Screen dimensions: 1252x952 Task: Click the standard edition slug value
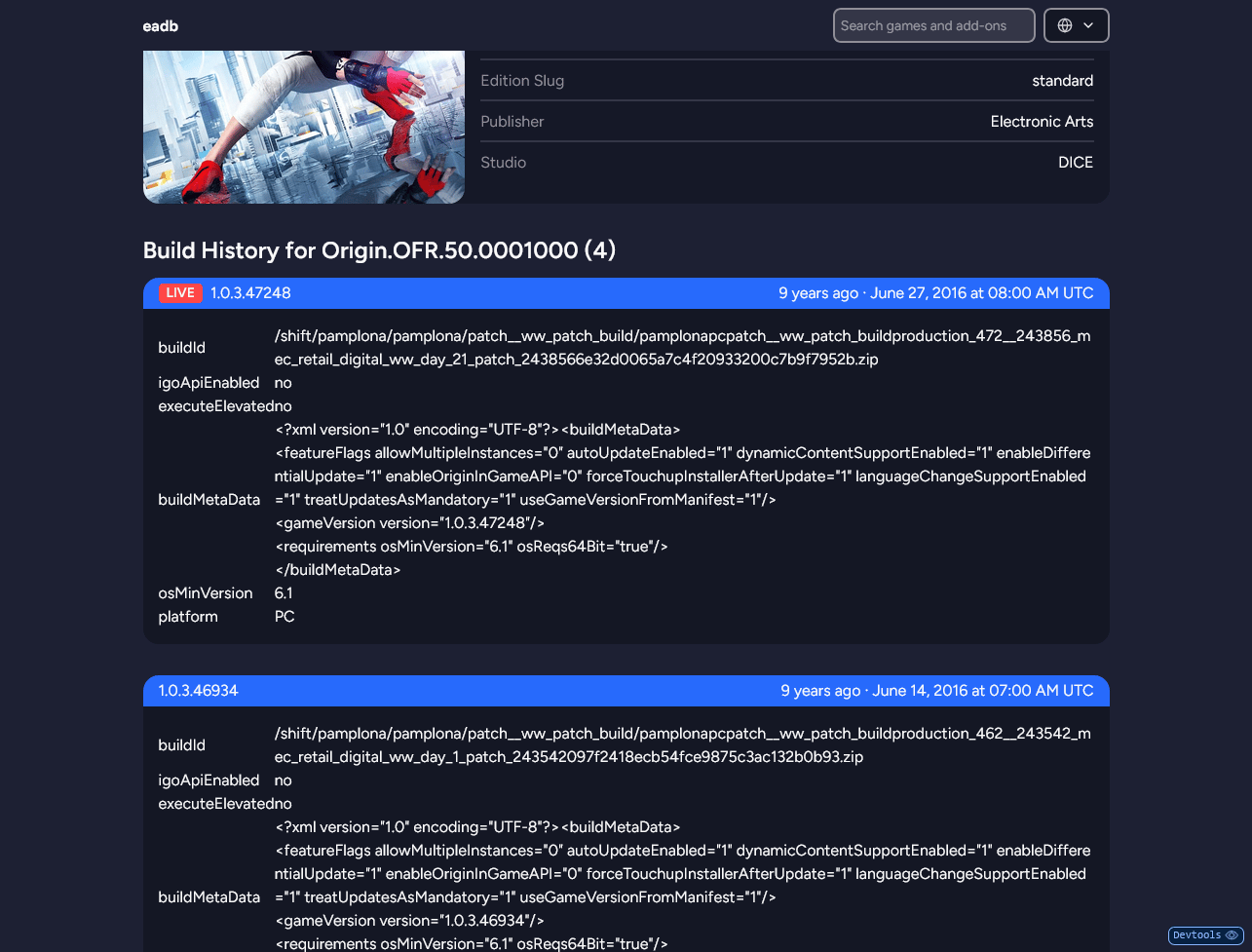pos(1062,81)
